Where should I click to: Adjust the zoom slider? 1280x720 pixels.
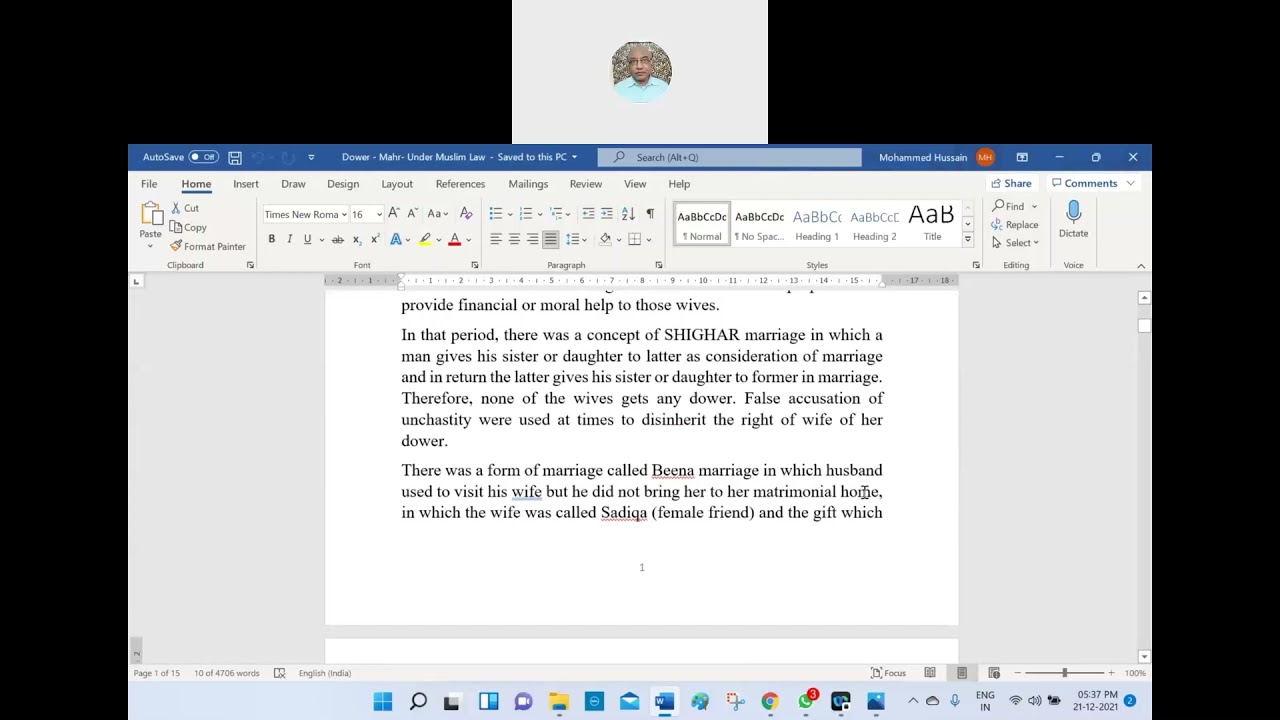(1064, 673)
